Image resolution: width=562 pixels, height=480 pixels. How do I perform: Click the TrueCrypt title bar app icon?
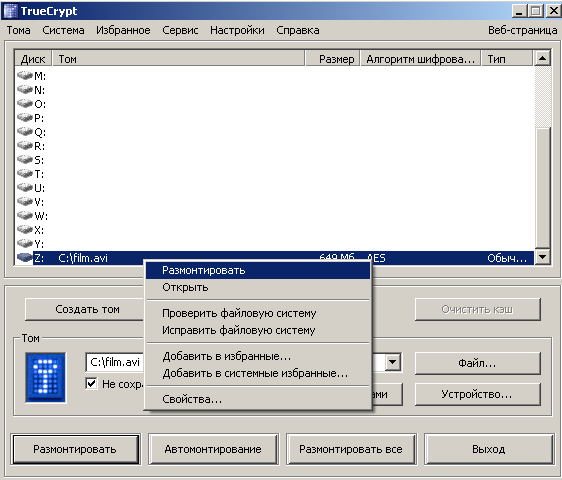click(x=10, y=11)
